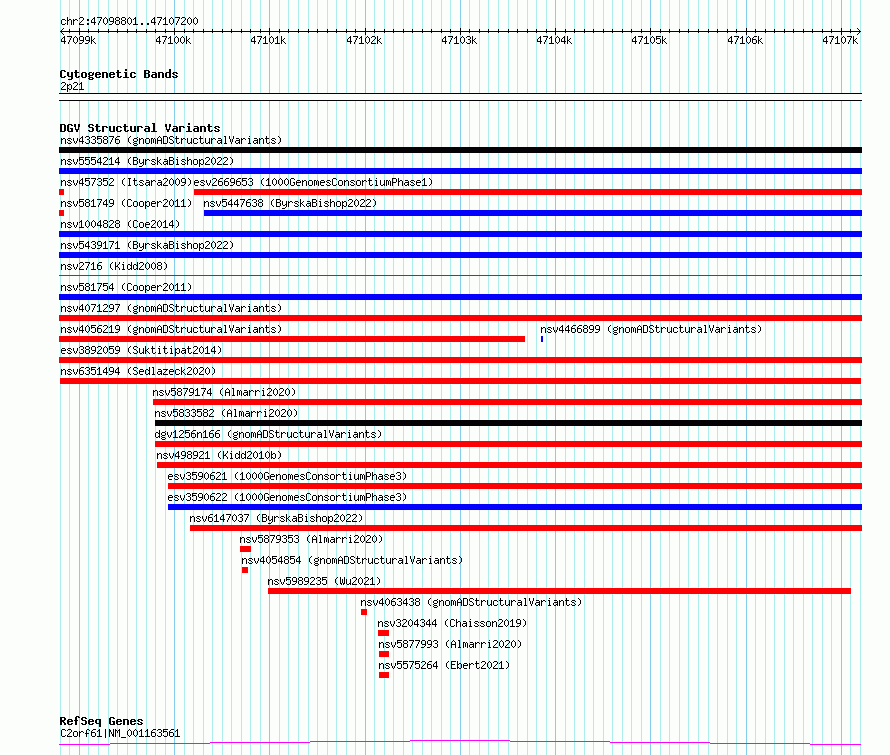Select nsv6147037 ByrskaBishop2022 label

(276, 518)
